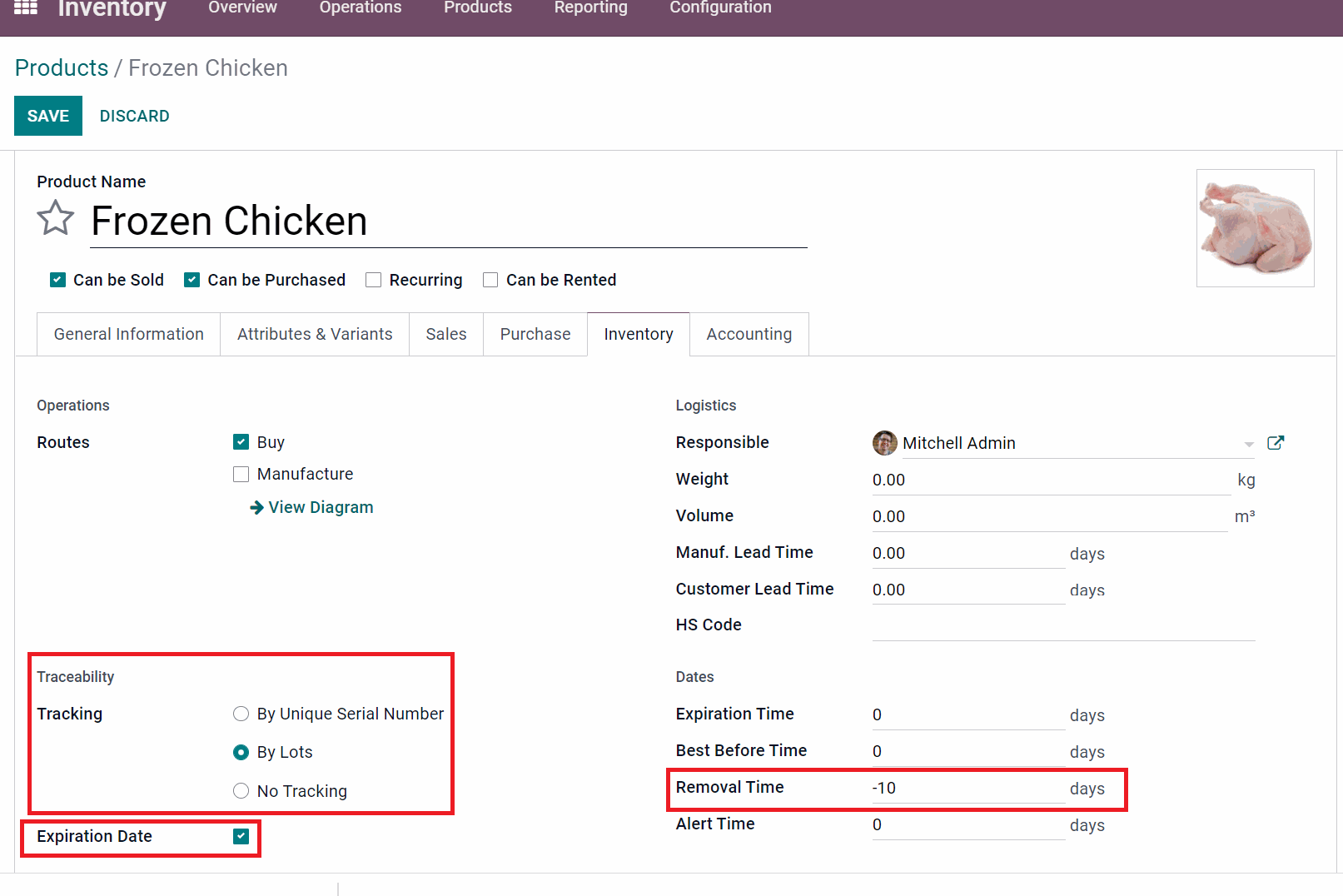This screenshot has width=1343, height=896.
Task: Uncheck the Expiration Date checkbox
Action: (x=241, y=836)
